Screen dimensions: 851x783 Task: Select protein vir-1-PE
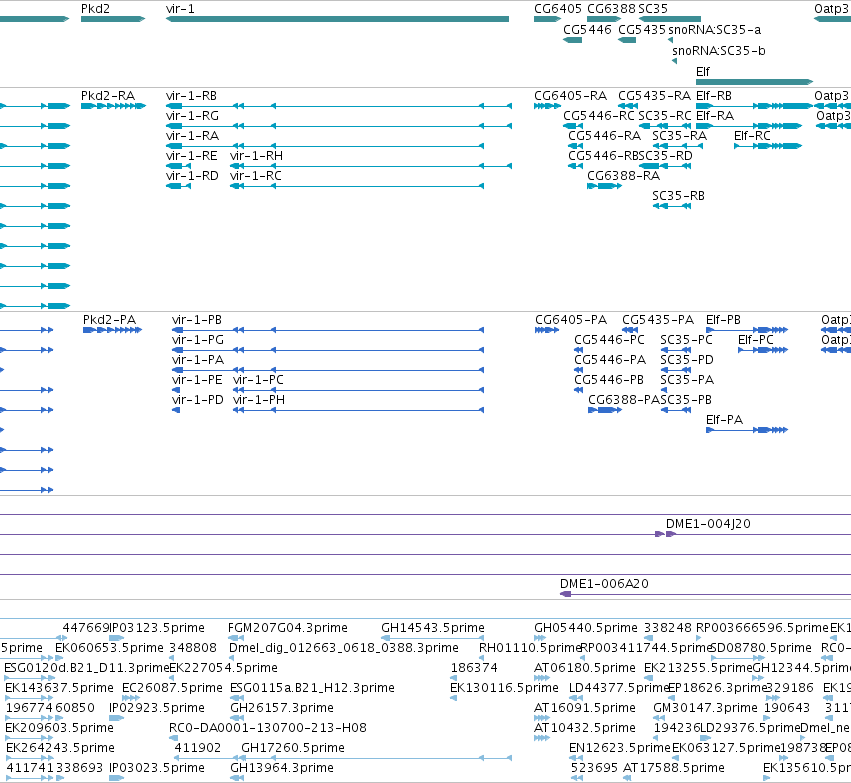(x=197, y=380)
